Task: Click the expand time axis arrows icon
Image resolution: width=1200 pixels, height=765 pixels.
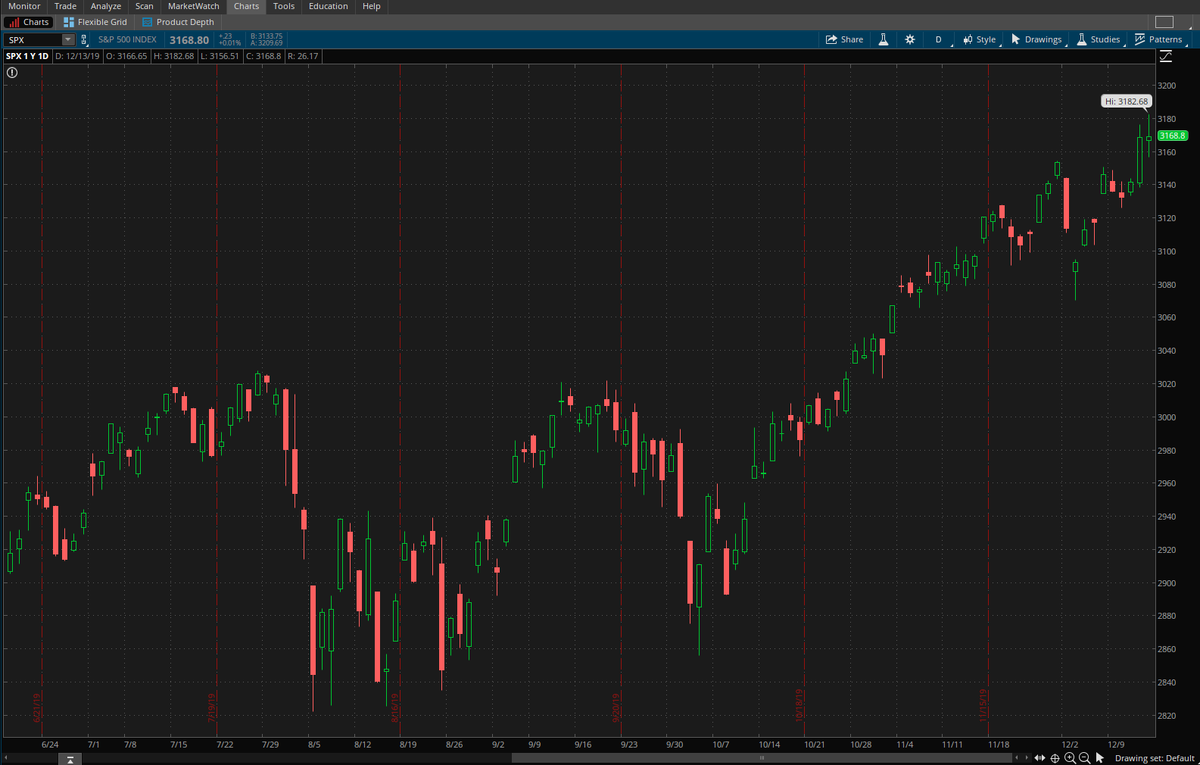Action: click(1042, 758)
